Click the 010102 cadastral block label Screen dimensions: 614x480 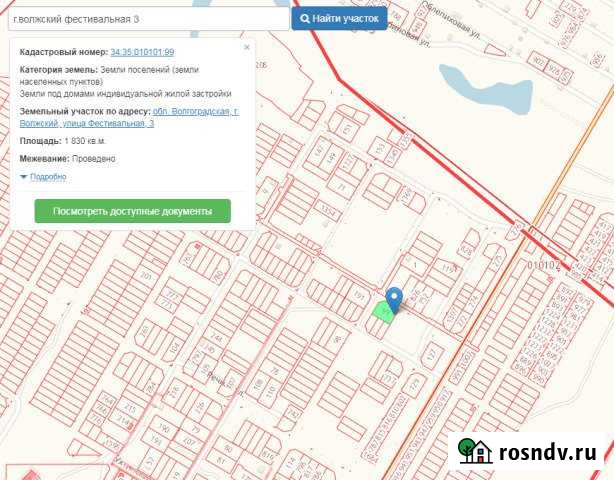pyautogui.click(x=548, y=266)
